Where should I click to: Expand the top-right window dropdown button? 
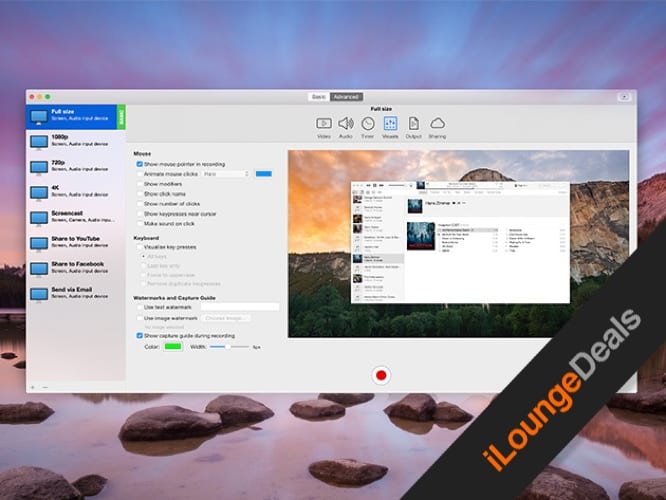623,97
